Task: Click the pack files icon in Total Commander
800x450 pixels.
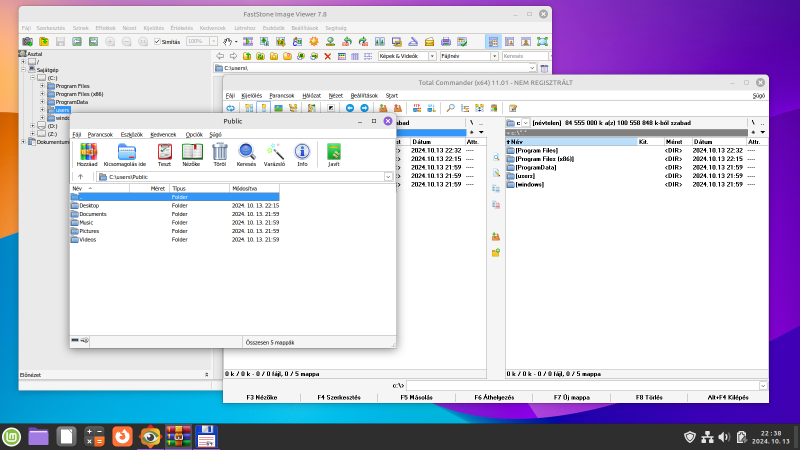Action: 383,108
